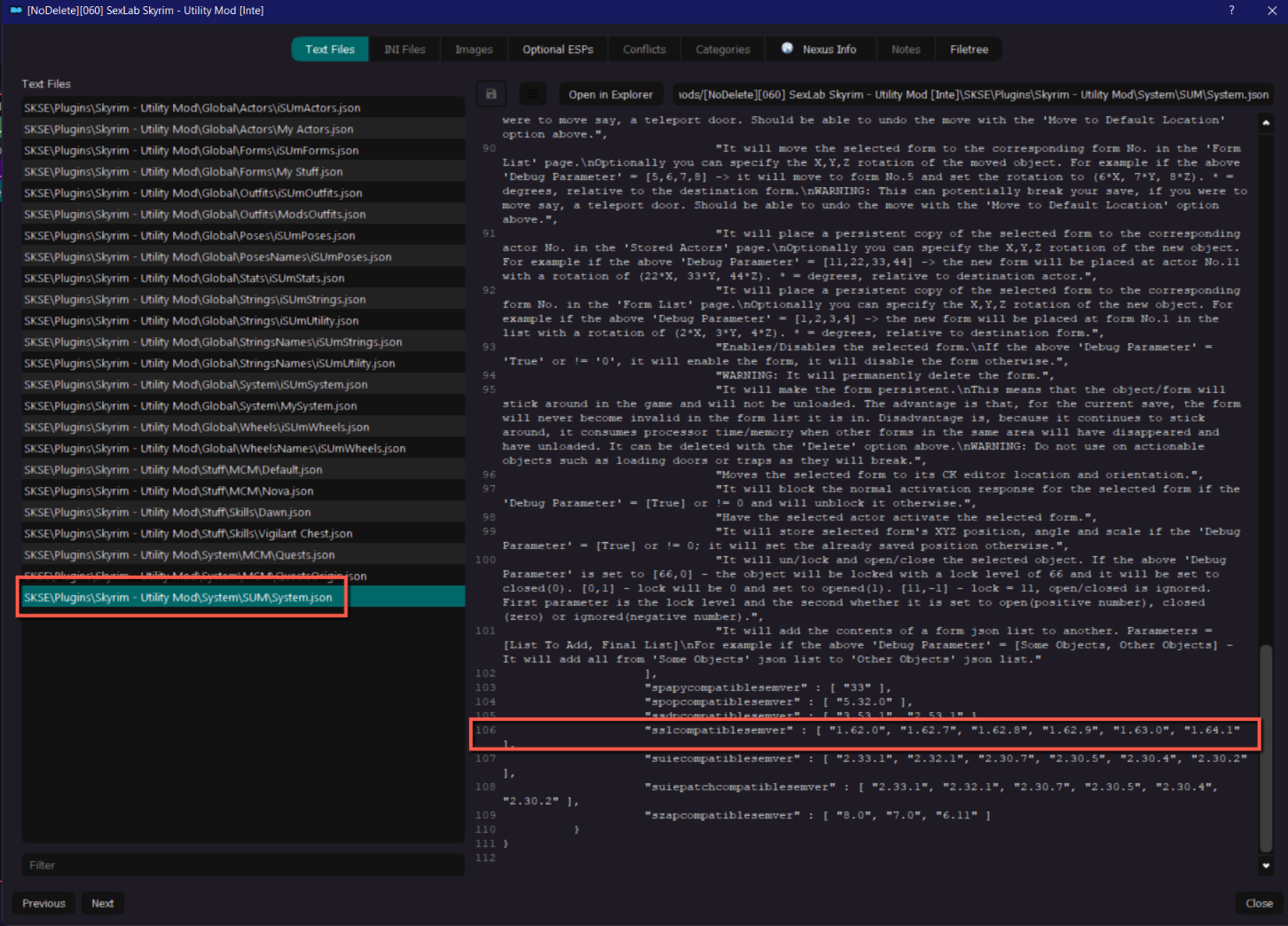Select Stuff\Skills\Dawn.json file
The image size is (1288, 926).
point(243,512)
